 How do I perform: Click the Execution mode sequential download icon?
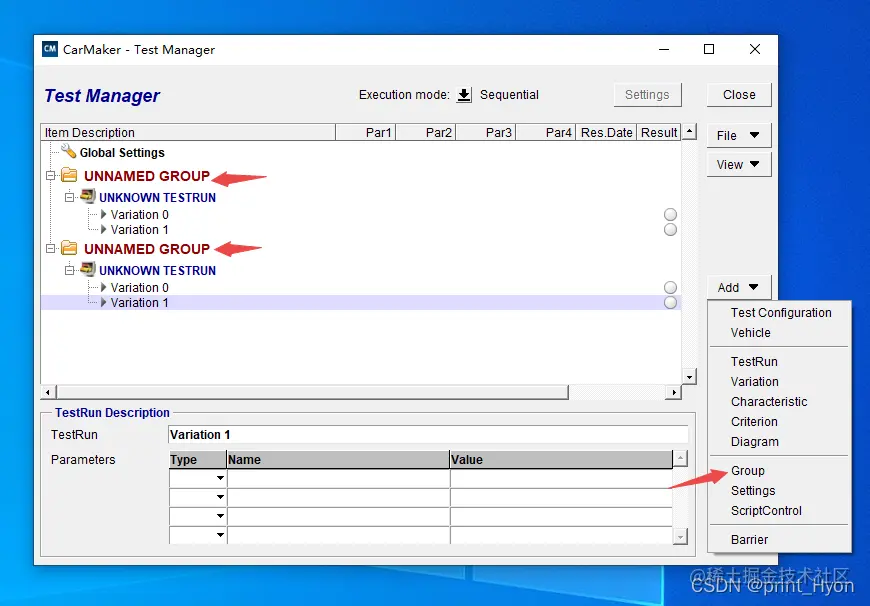coord(464,95)
